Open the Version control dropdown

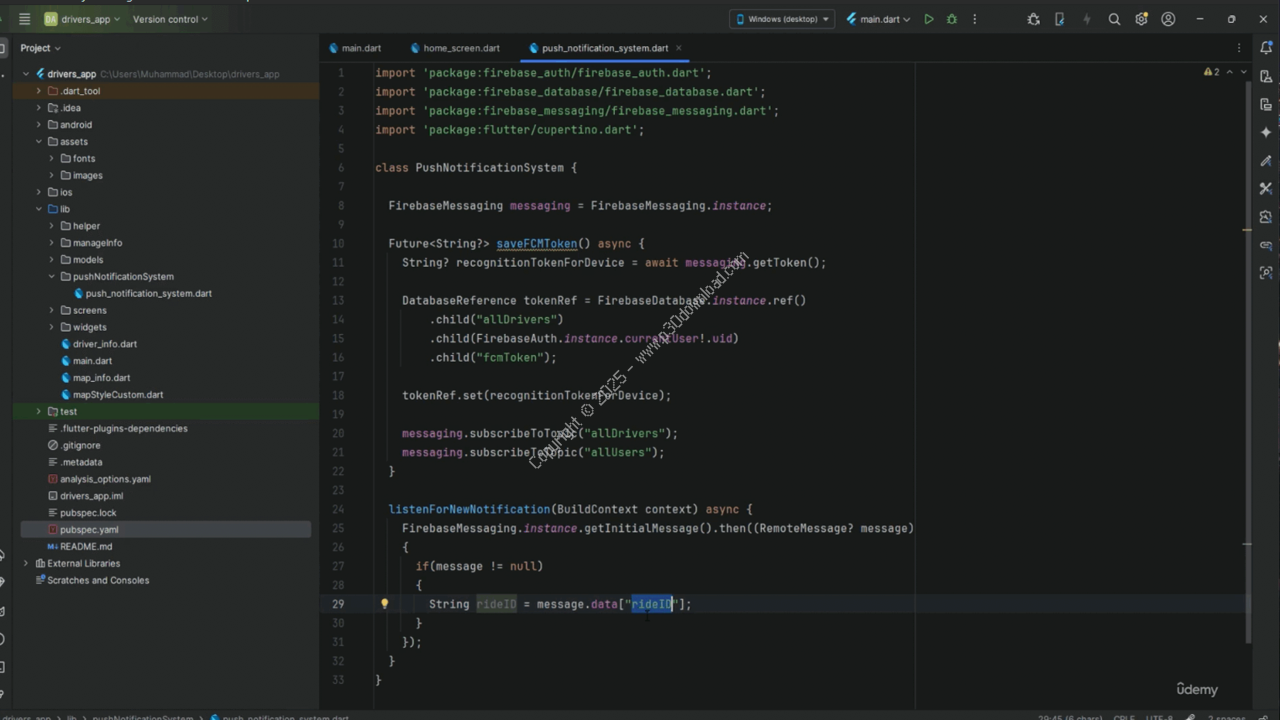pyautogui.click(x=170, y=19)
